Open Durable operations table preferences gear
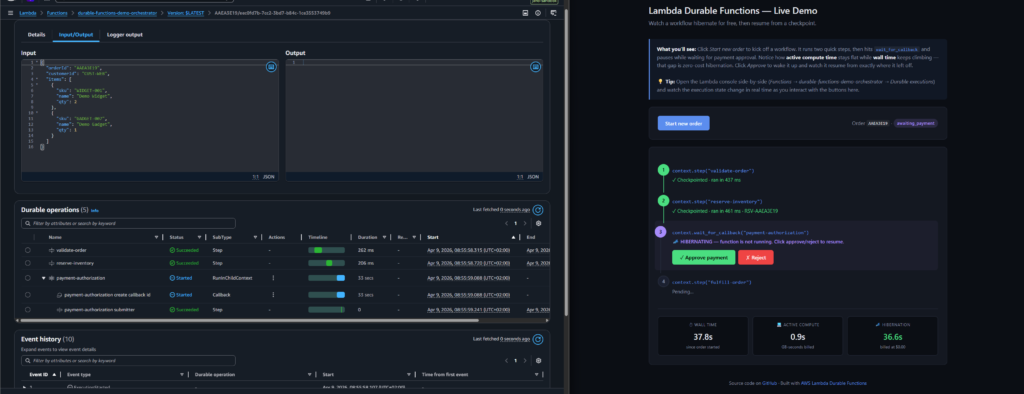 pyautogui.click(x=538, y=223)
